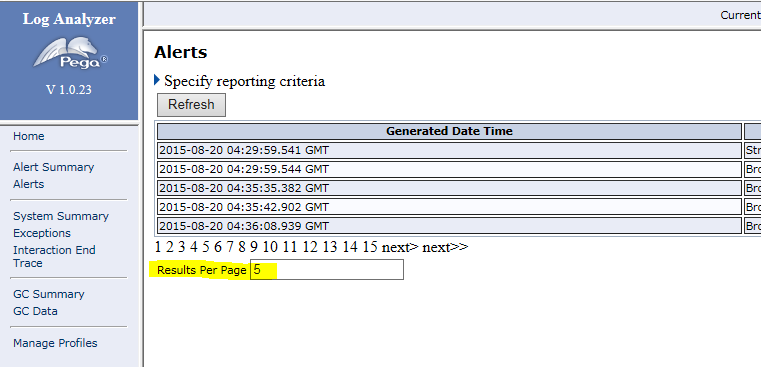Select row 2015-08-20 04:36:08.939 GMT
761x367 pixels.
[x=449, y=226]
